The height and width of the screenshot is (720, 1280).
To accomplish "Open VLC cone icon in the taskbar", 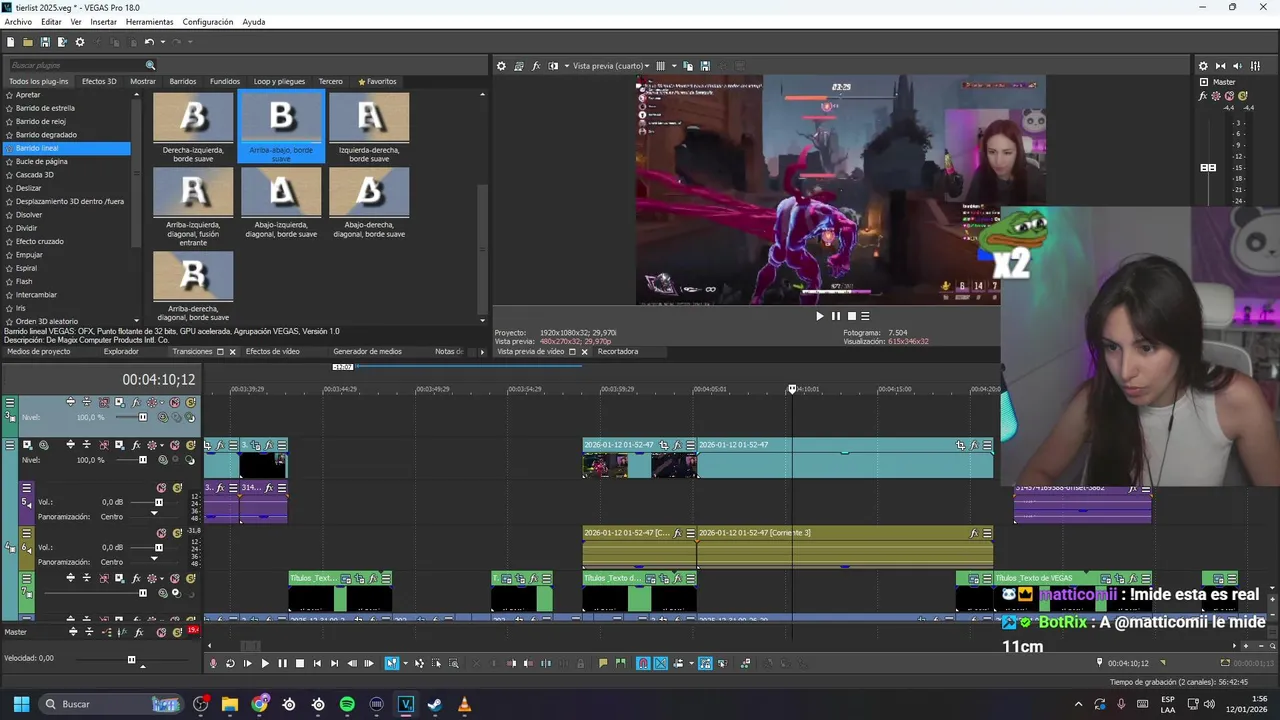I will (x=464, y=704).
